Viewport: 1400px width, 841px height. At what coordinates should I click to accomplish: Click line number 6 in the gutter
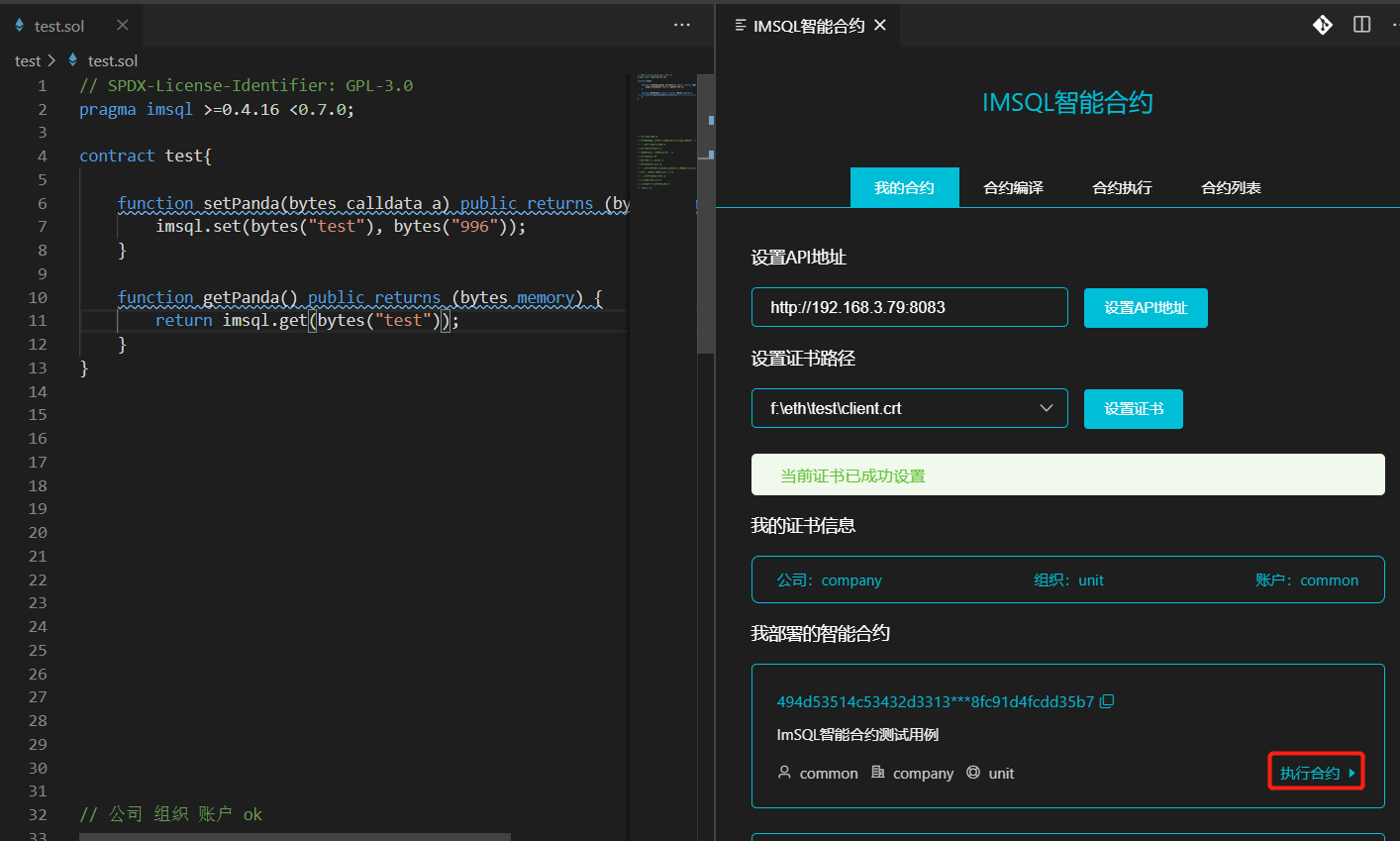click(x=43, y=203)
